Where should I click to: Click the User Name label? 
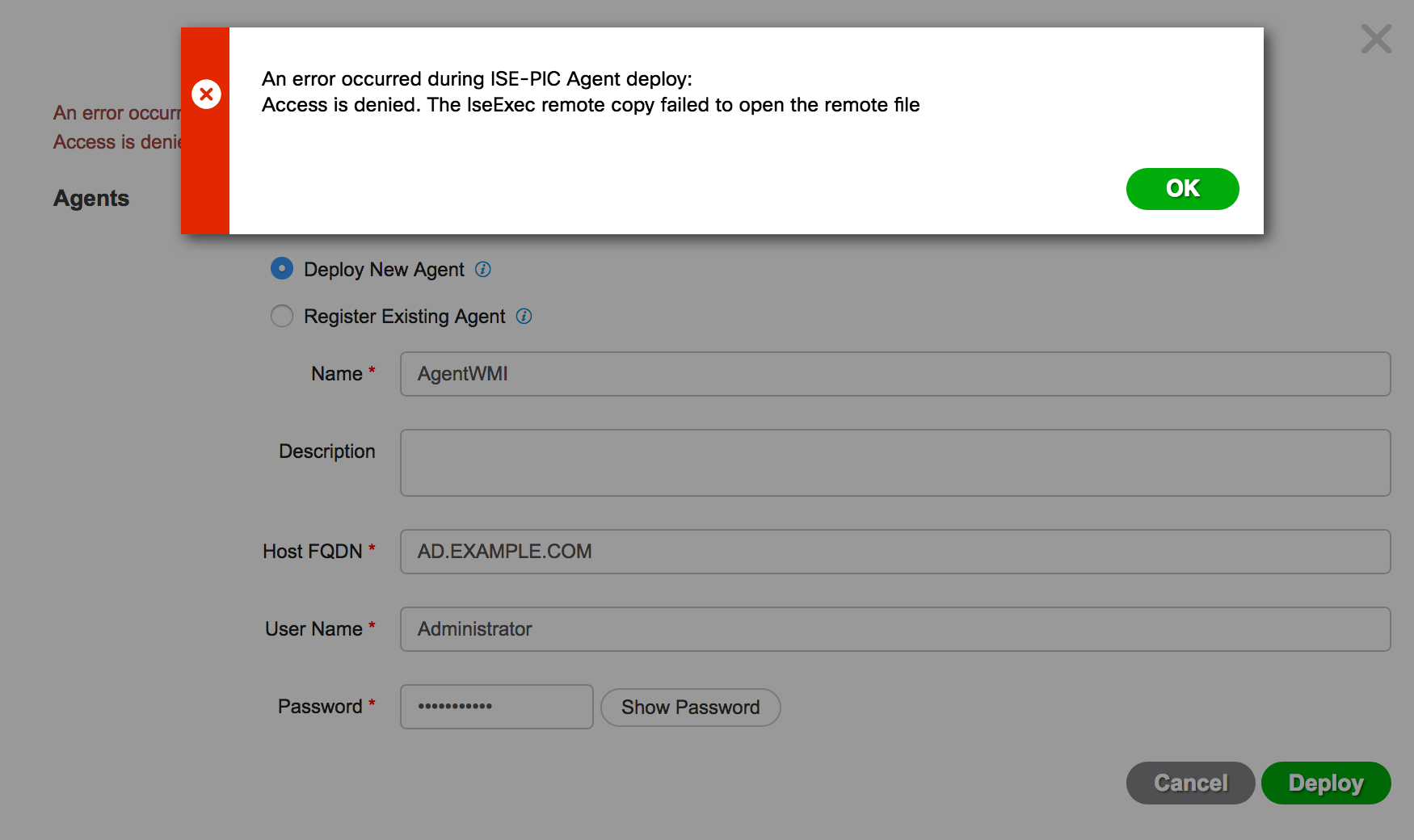(x=314, y=629)
